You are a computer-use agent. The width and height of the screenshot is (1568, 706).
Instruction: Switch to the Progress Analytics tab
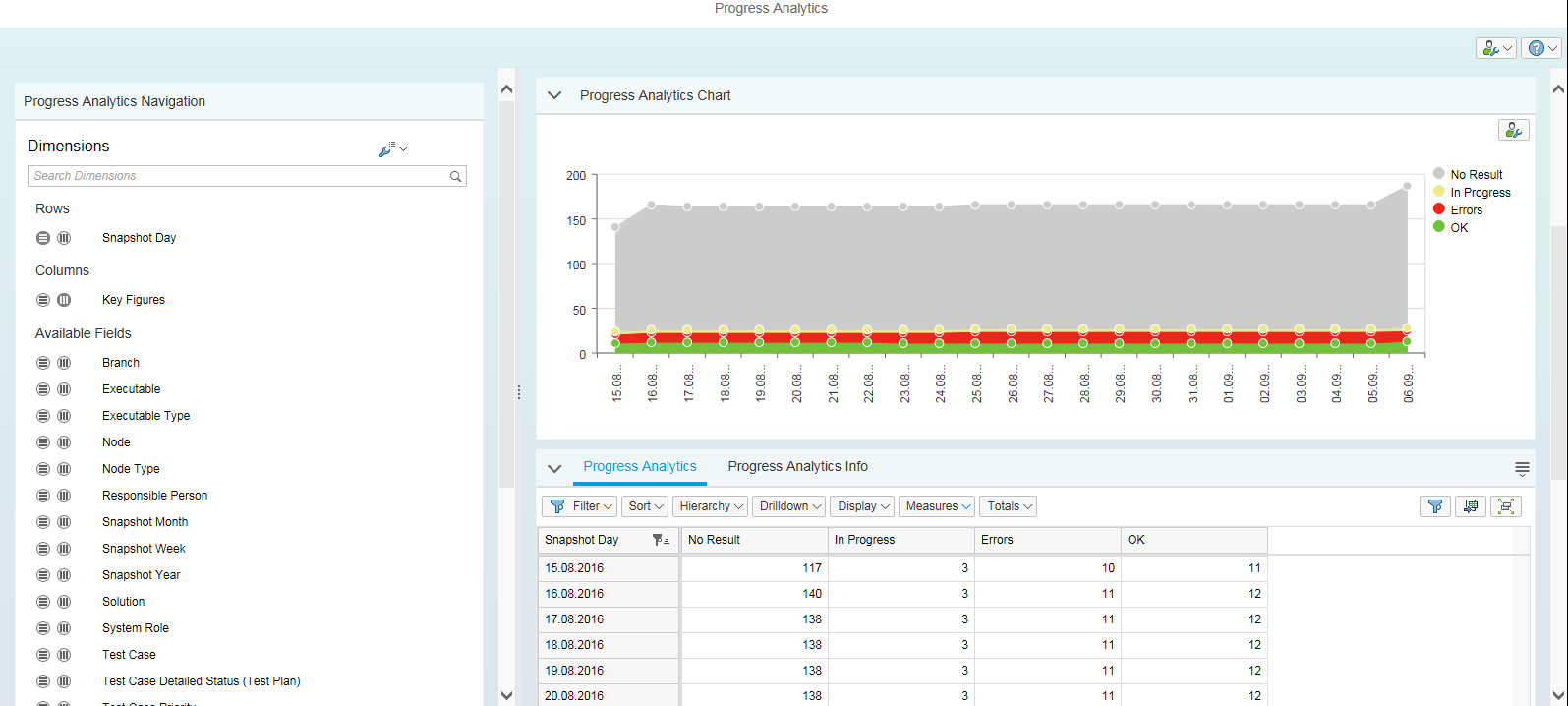(x=640, y=467)
